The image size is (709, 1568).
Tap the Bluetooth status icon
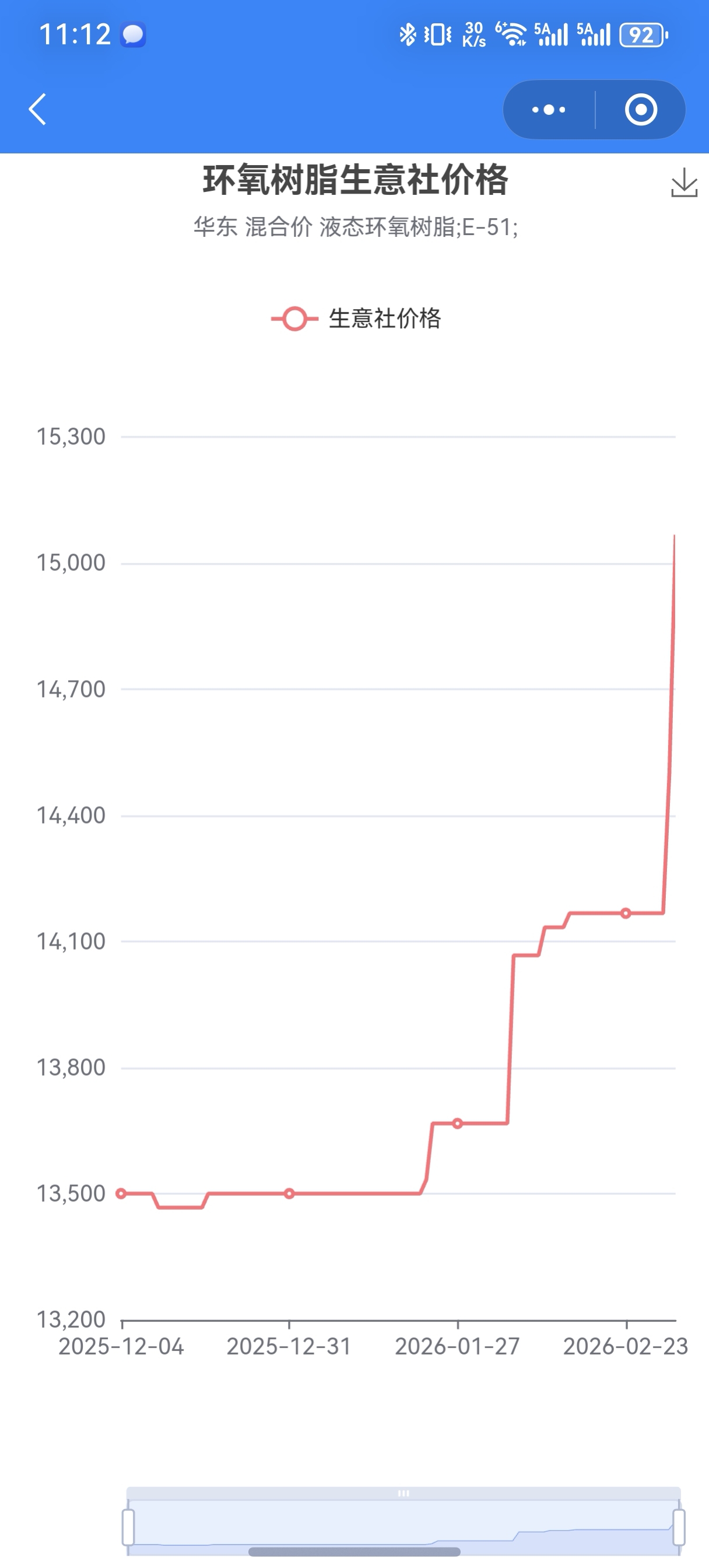(407, 34)
